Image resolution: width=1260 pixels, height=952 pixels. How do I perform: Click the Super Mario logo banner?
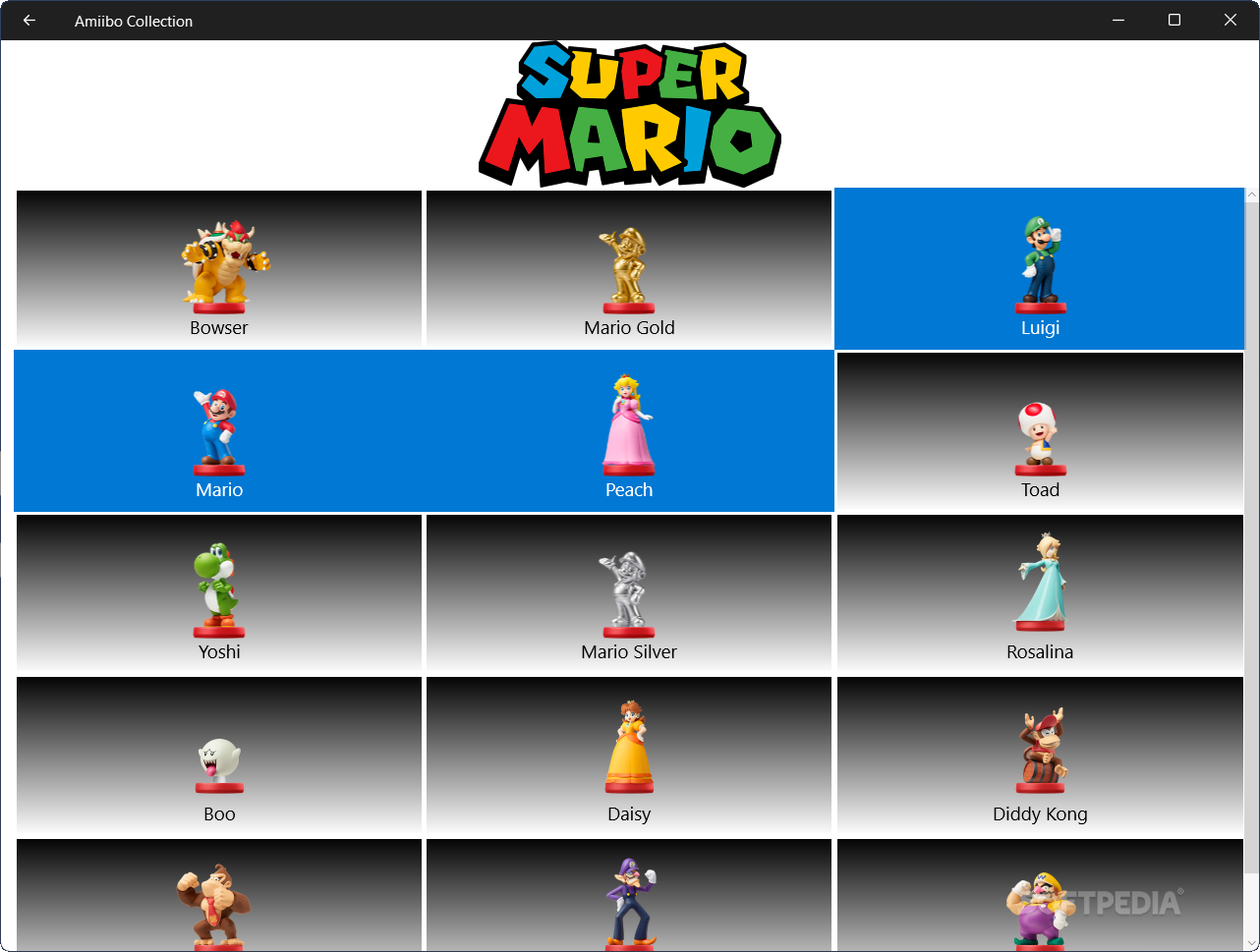tap(630, 114)
